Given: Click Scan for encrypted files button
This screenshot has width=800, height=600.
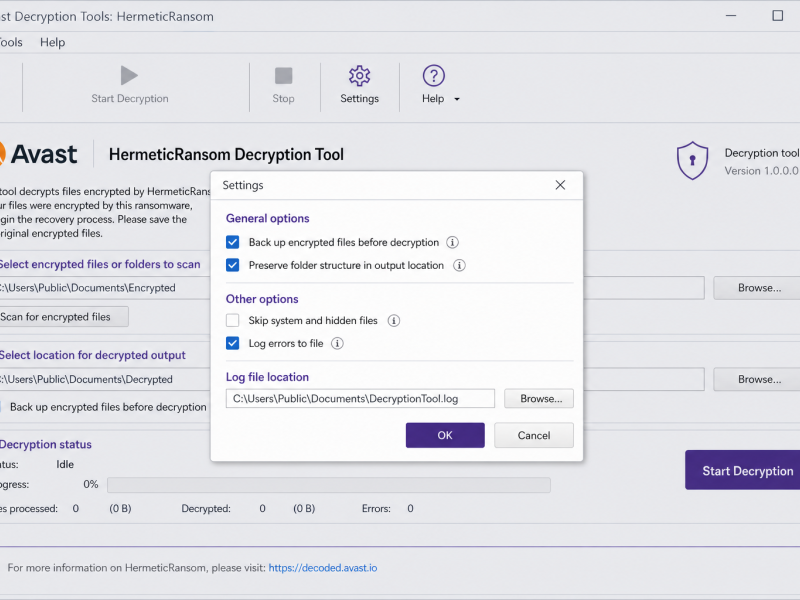Looking at the screenshot, I should click(x=63, y=317).
